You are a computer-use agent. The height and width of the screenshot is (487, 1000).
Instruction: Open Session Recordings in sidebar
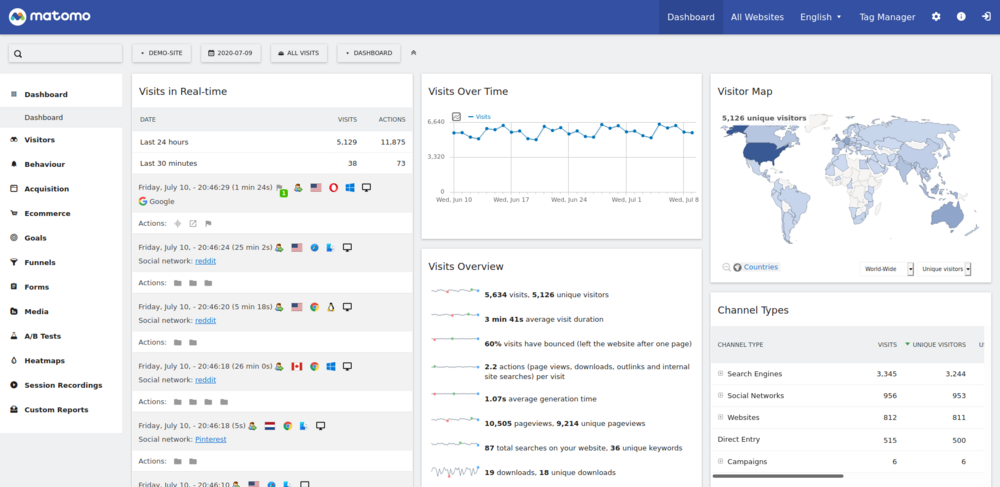coord(61,385)
